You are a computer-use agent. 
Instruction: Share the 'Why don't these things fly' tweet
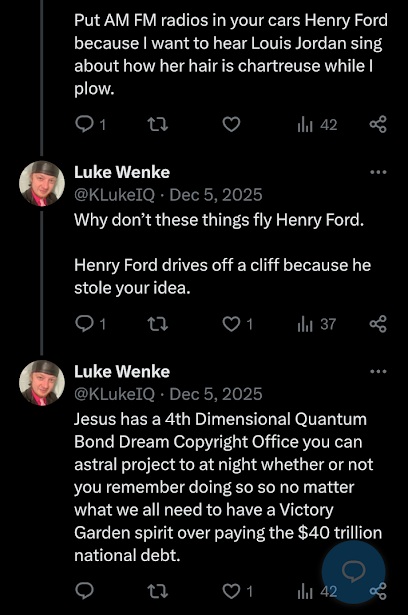click(x=378, y=324)
